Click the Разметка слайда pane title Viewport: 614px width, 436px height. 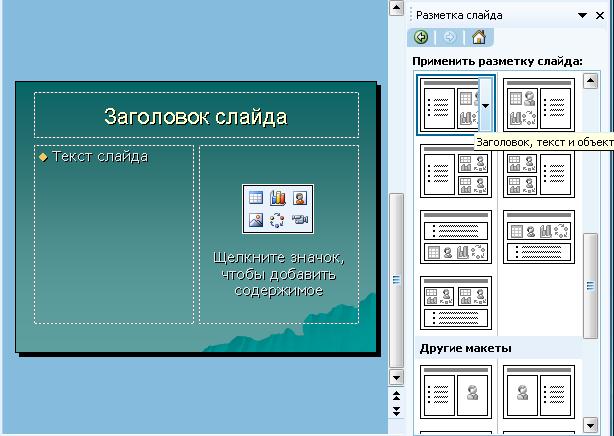459,15
